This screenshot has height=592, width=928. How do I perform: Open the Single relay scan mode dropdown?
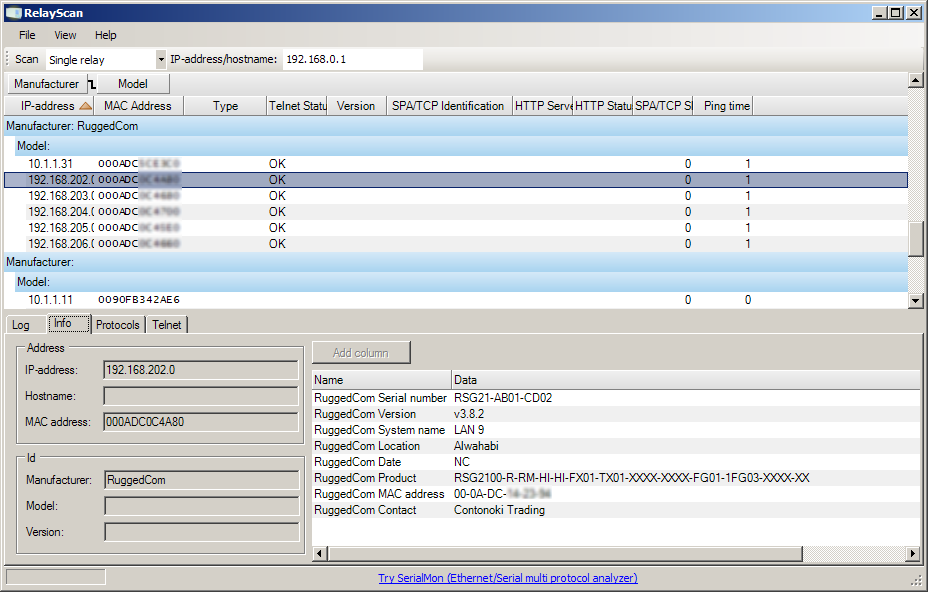coord(160,59)
